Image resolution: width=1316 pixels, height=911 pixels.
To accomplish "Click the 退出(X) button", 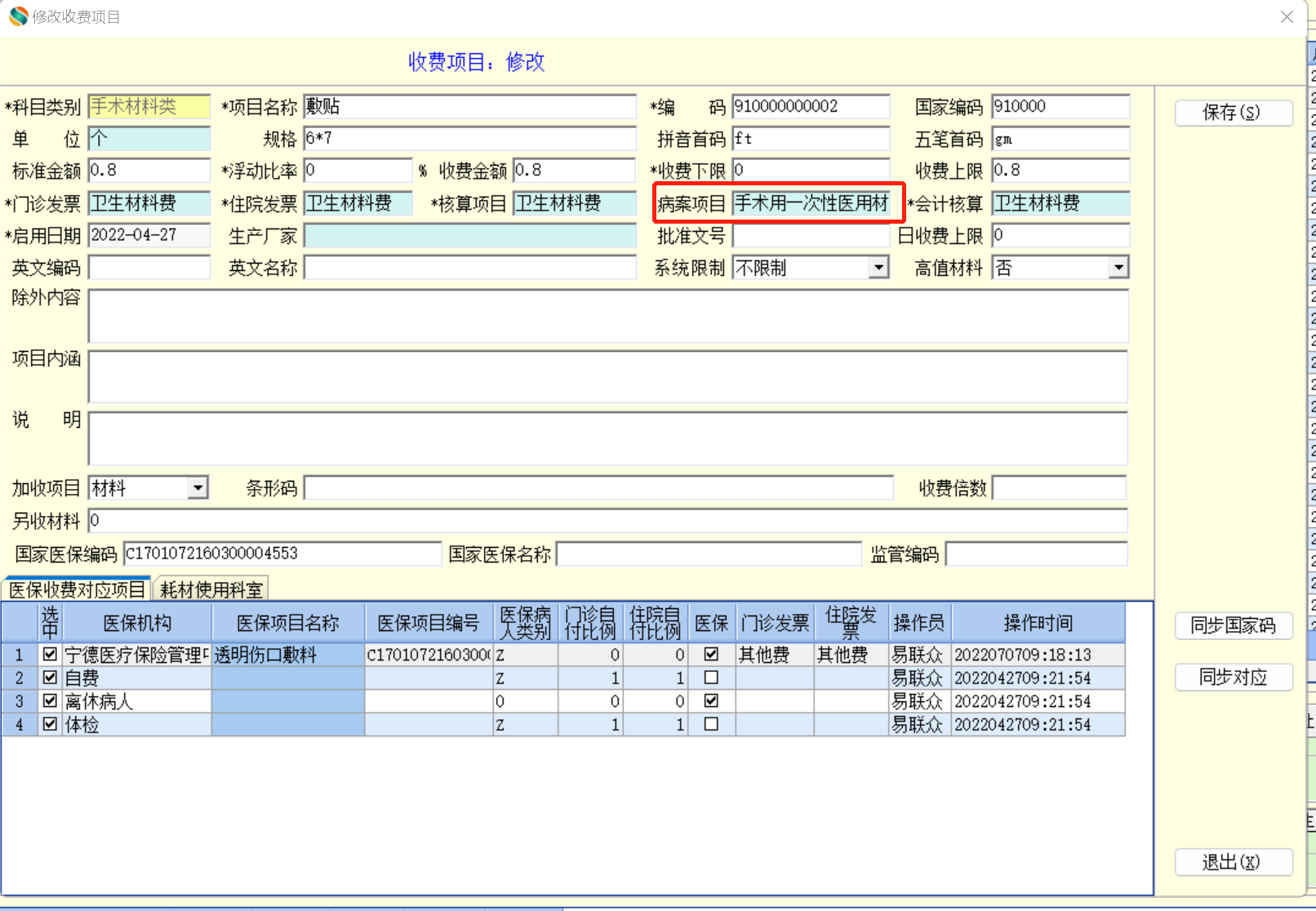I will [x=1233, y=862].
